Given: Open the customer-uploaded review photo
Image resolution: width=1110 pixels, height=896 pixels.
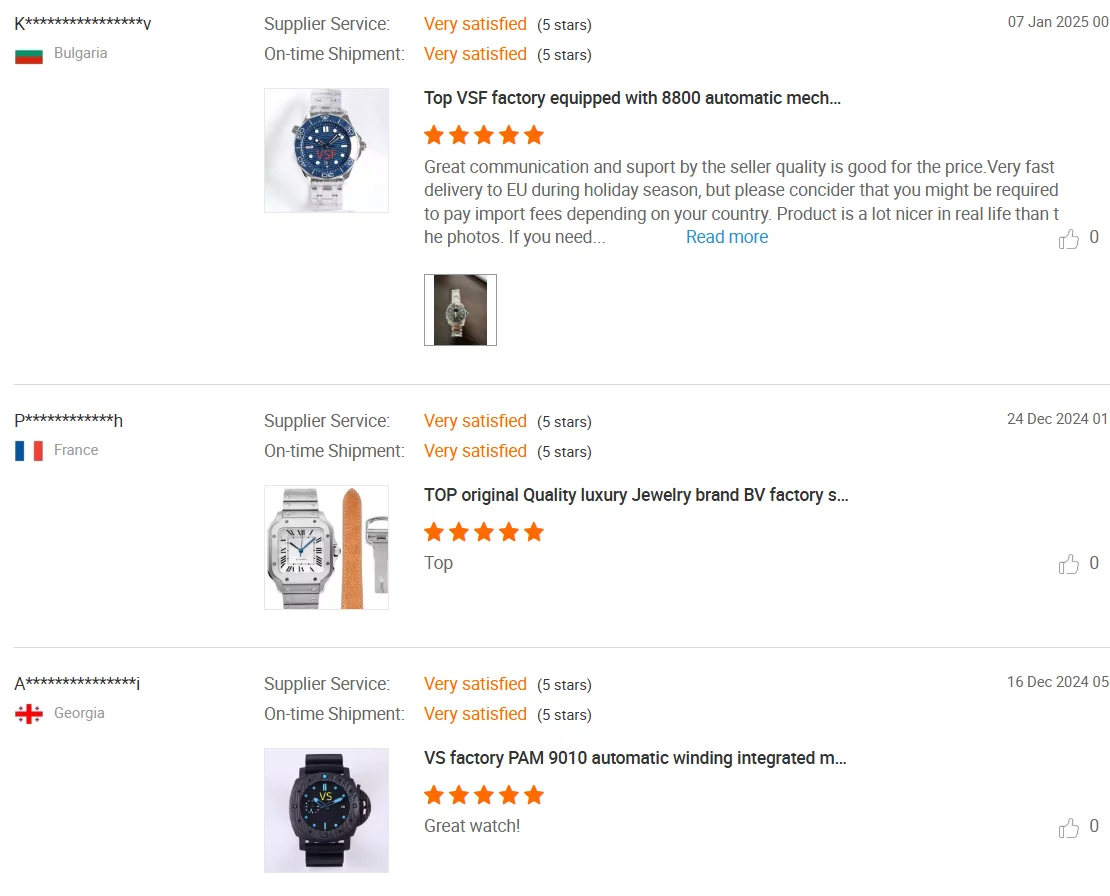Looking at the screenshot, I should 460,310.
